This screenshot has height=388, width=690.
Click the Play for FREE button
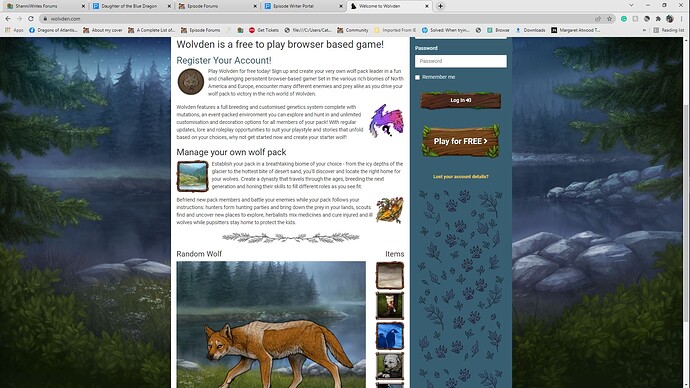point(461,141)
